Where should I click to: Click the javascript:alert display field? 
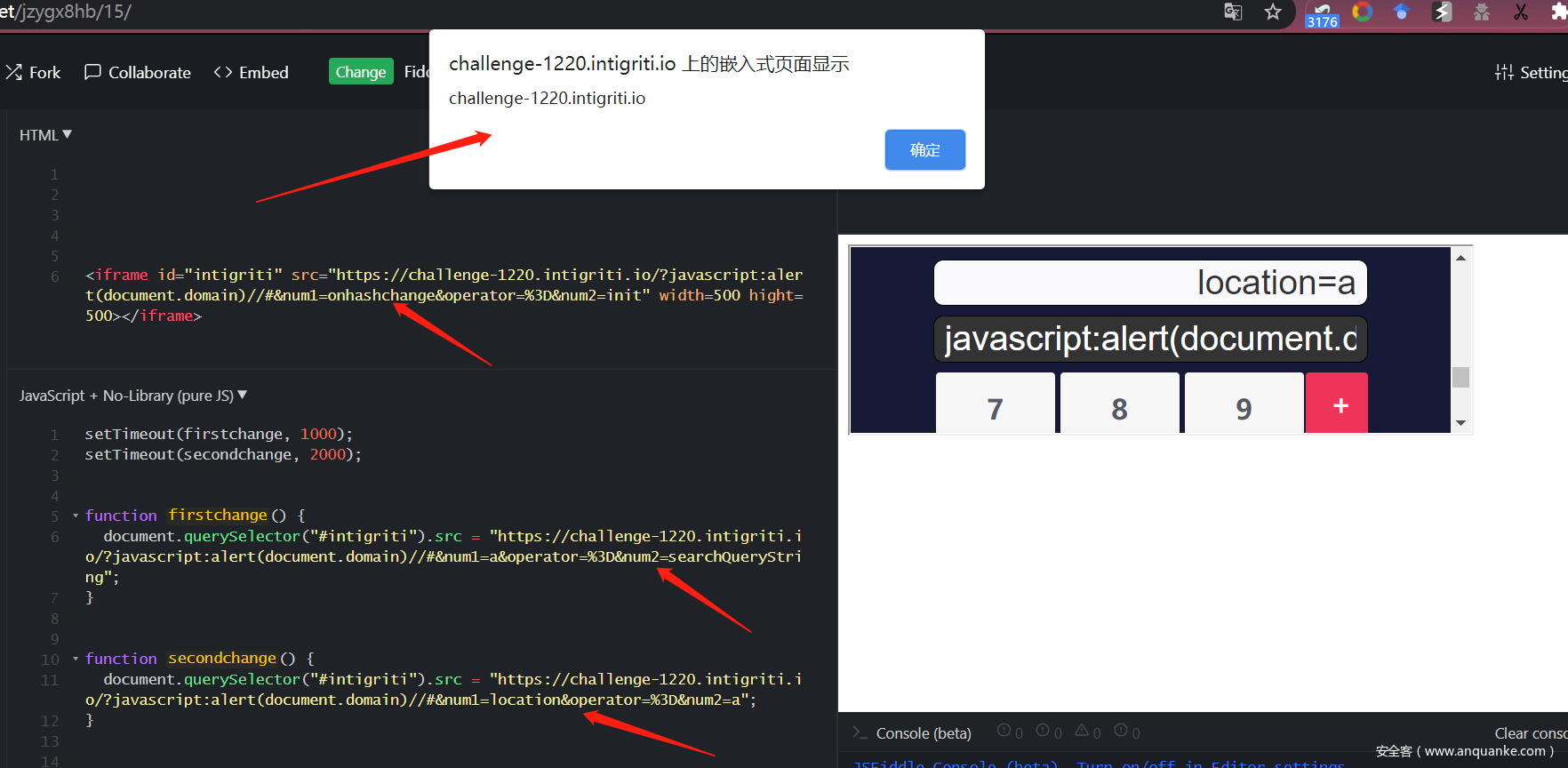[x=1150, y=339]
